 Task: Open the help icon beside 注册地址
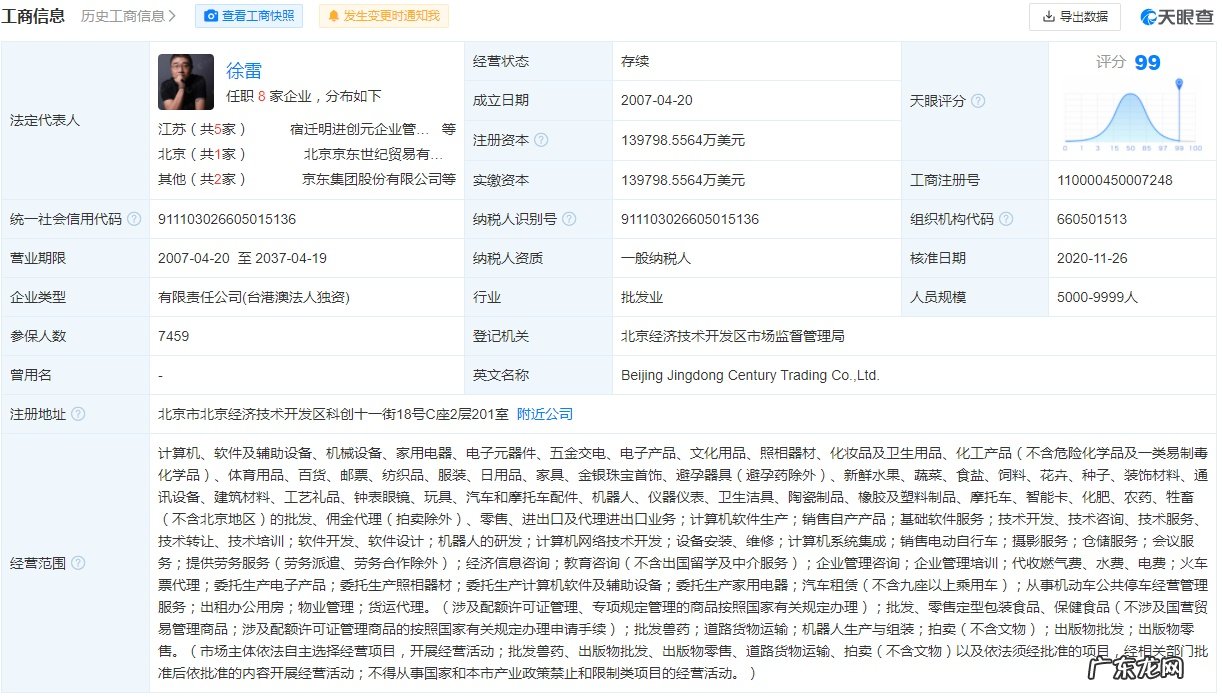(x=78, y=413)
